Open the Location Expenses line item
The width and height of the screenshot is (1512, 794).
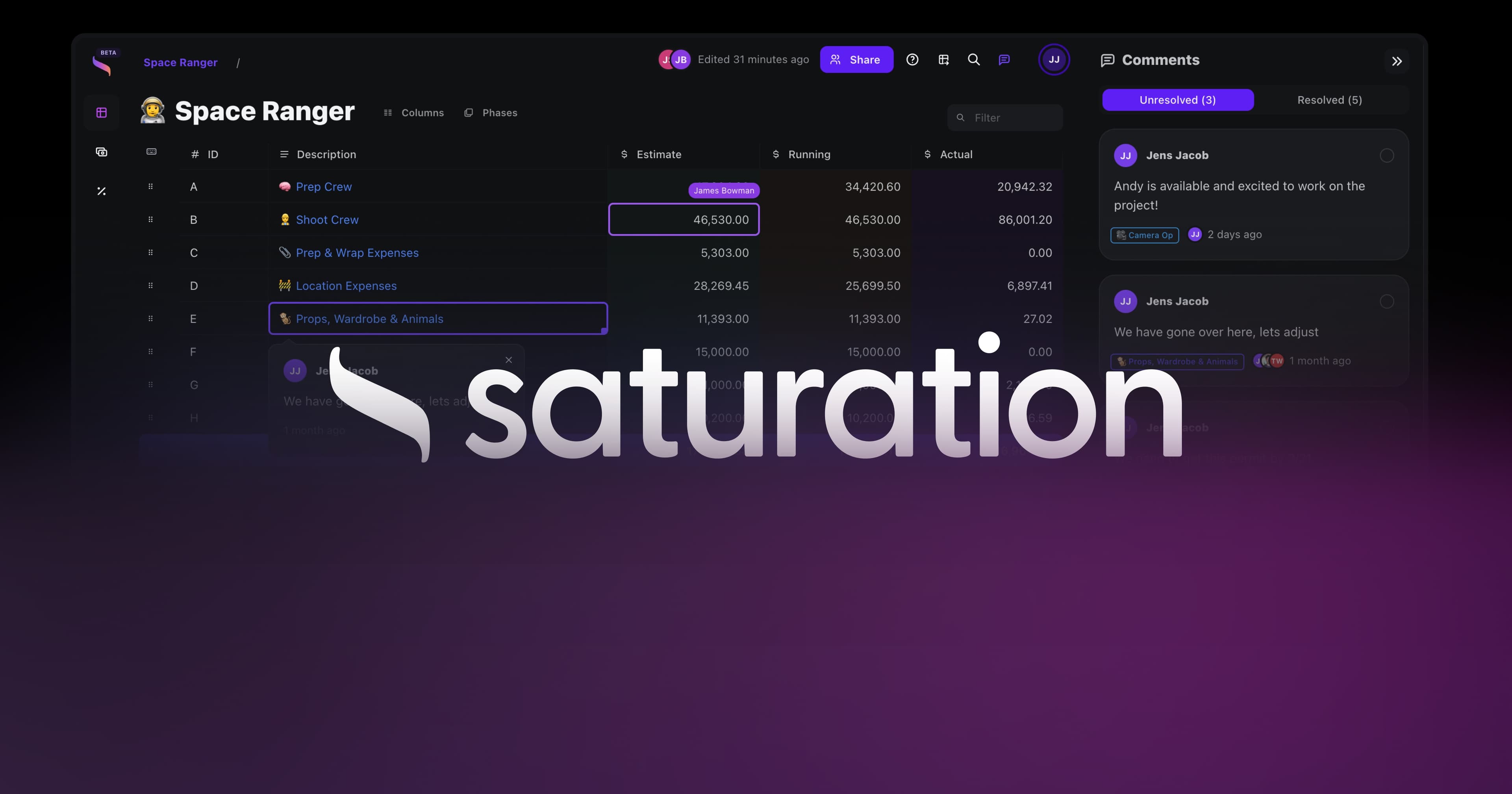[346, 286]
